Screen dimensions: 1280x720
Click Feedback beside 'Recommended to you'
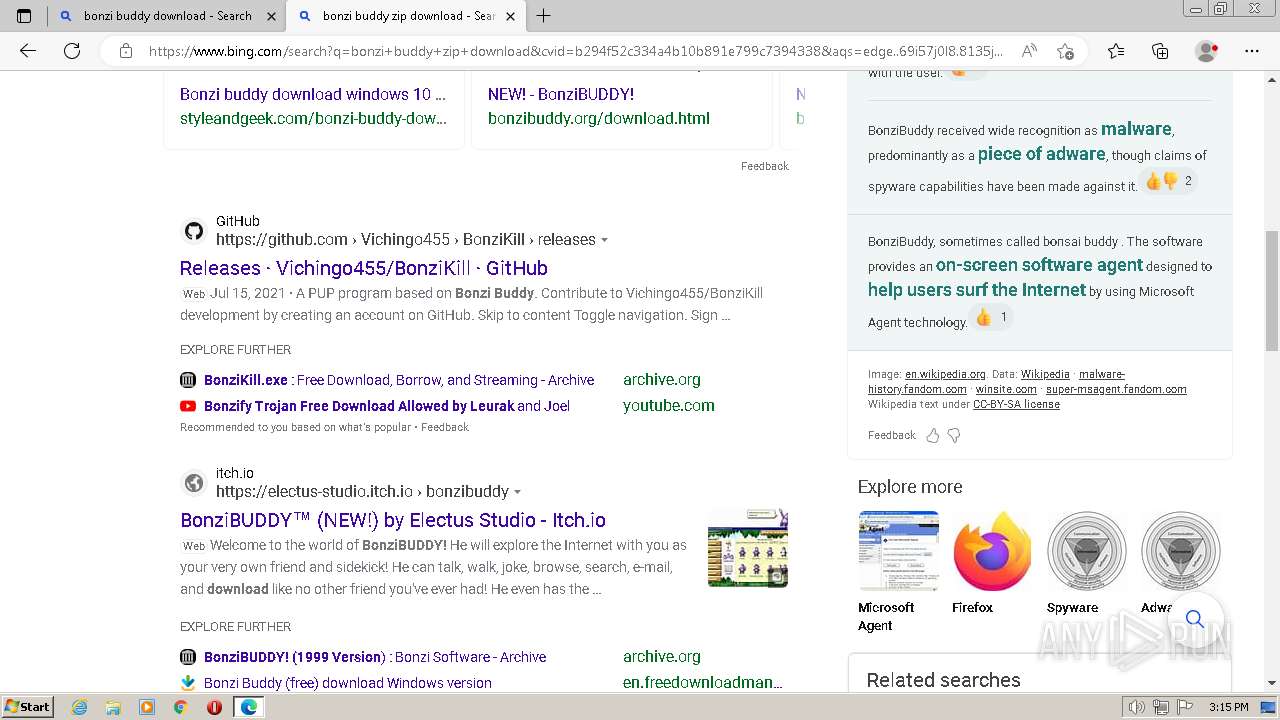tap(445, 427)
